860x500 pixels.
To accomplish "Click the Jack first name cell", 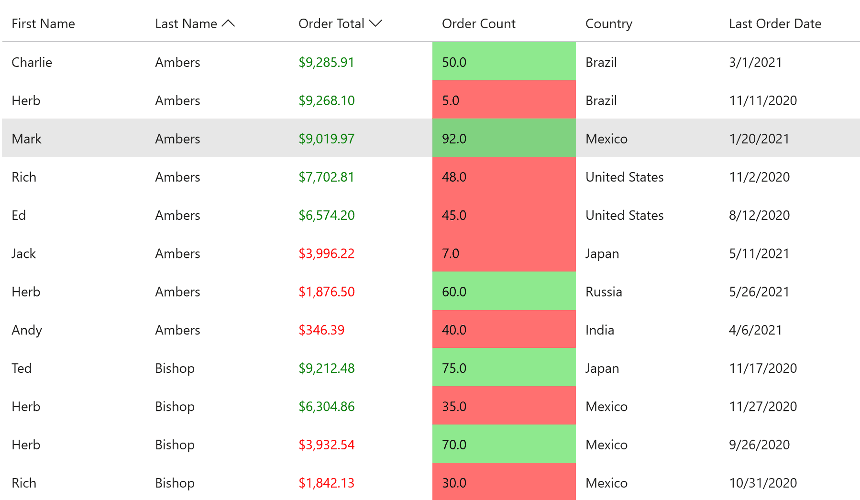I will pos(24,253).
